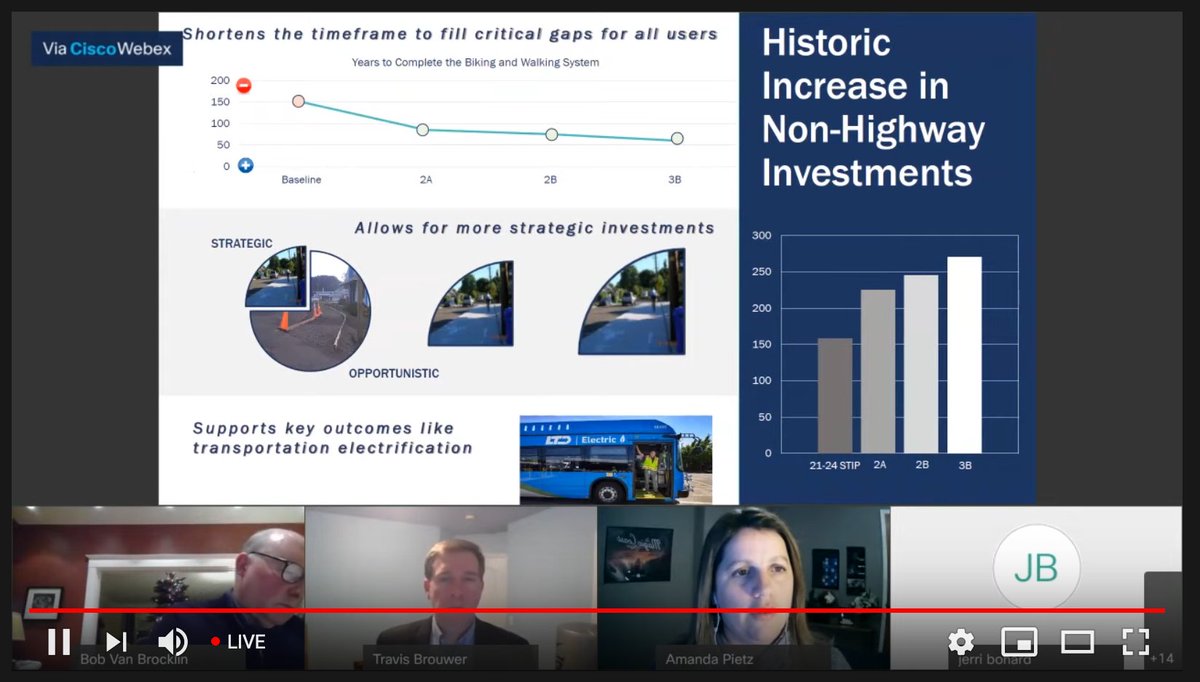Click the red minus zoom control on chart
The height and width of the screenshot is (682, 1200).
(x=246, y=87)
